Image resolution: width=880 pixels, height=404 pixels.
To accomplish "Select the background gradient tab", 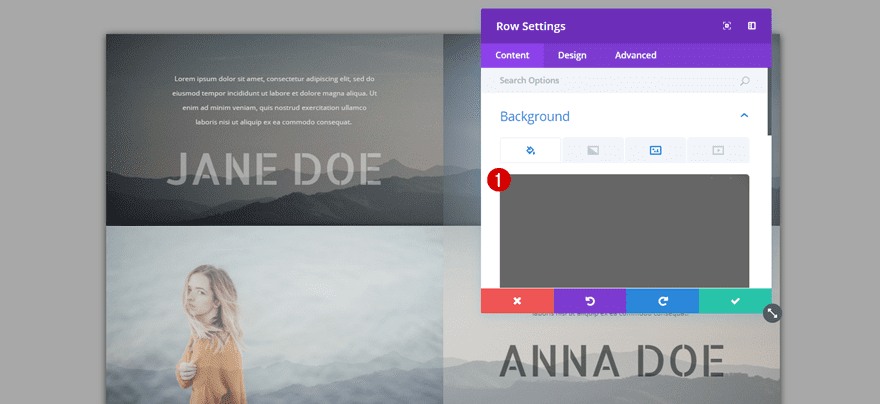I will click(x=593, y=150).
